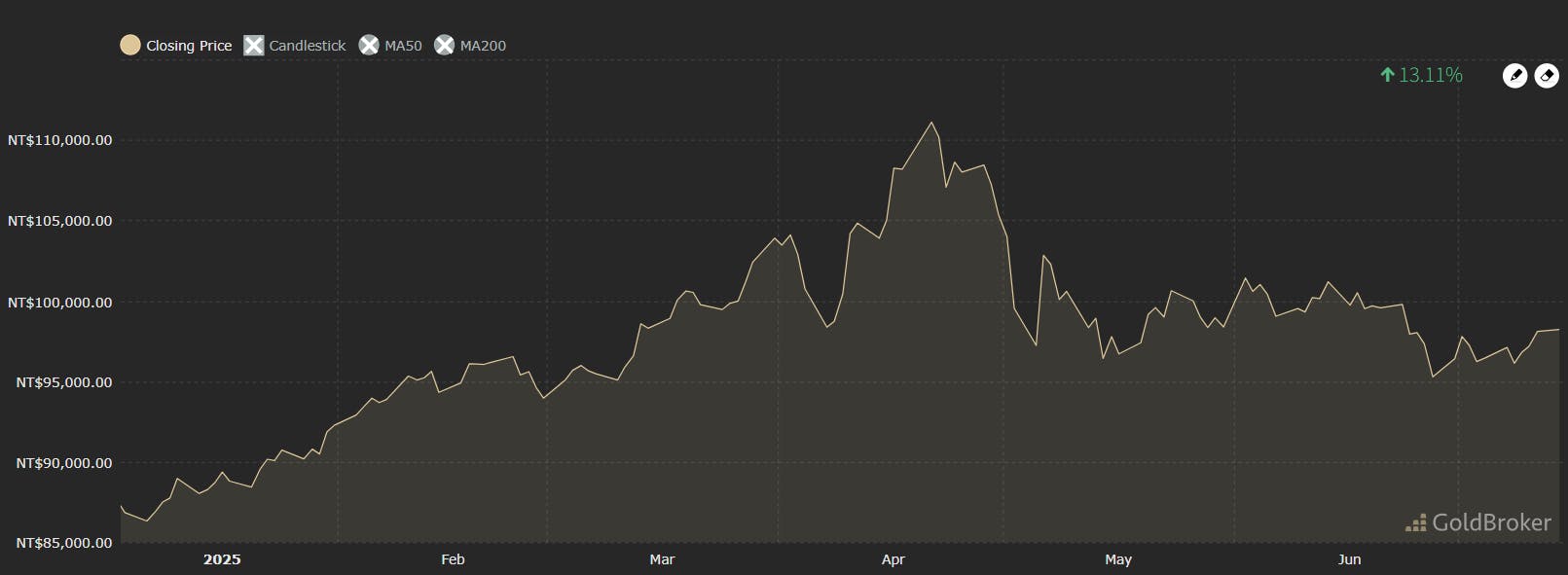
Task: Click the NT$110,000.00 axis label
Action: click(x=59, y=140)
